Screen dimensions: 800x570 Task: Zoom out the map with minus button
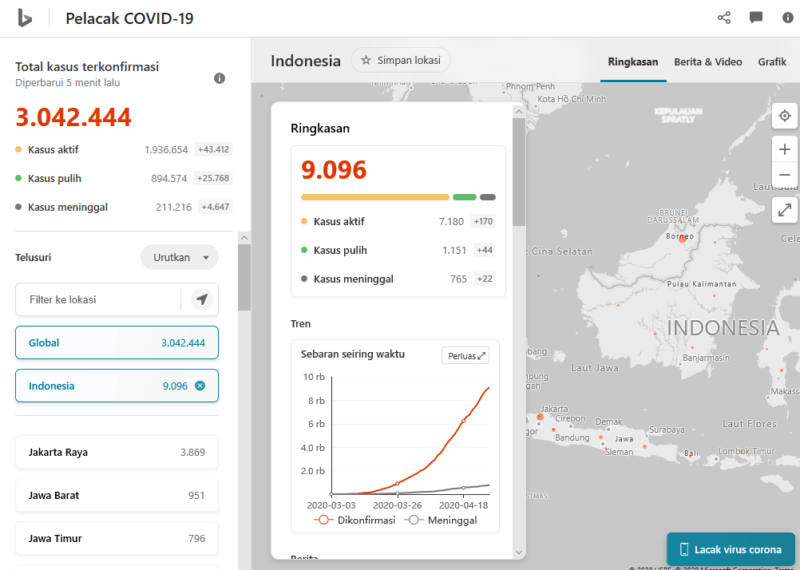pyautogui.click(x=785, y=174)
